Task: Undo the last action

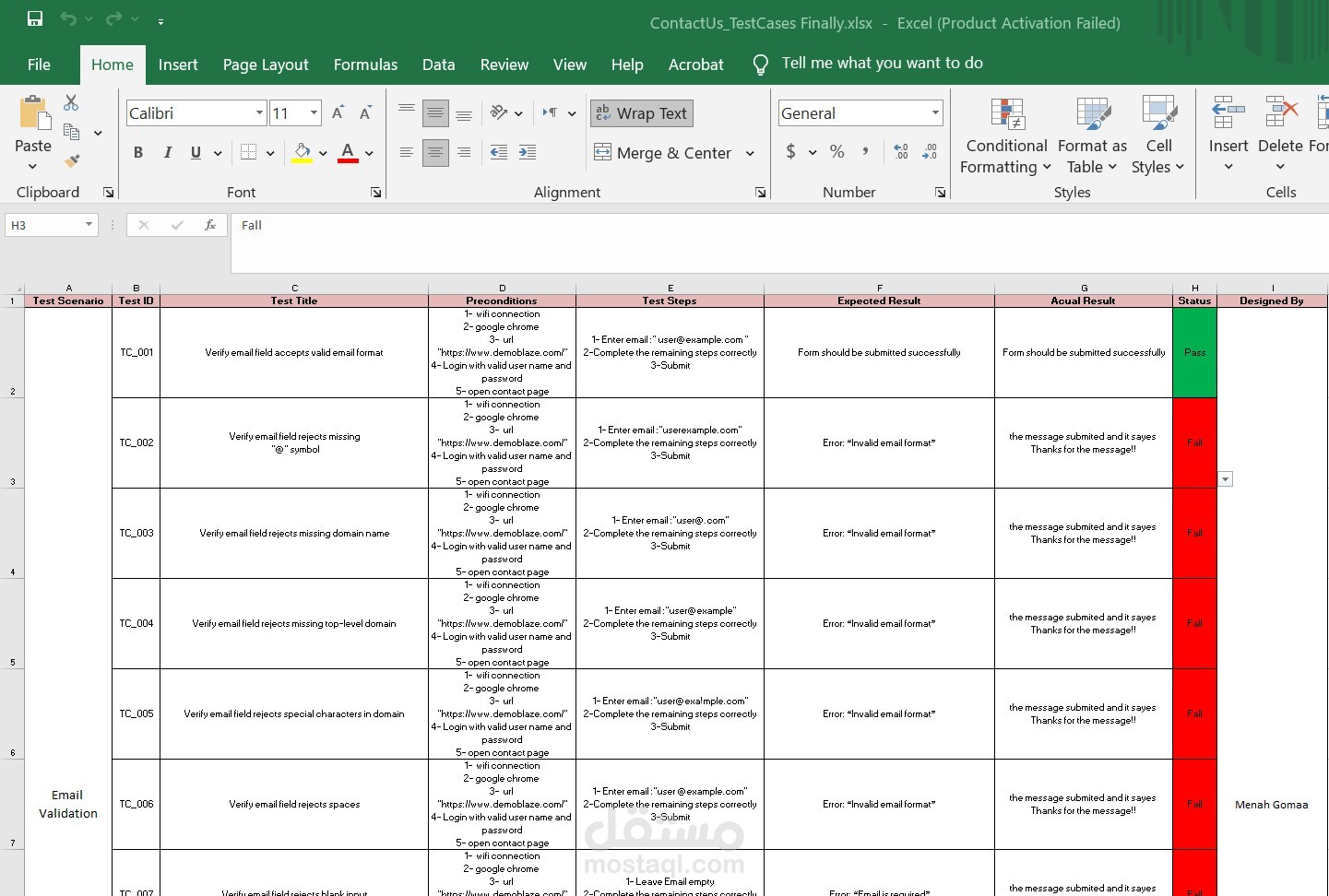Action: coord(68,18)
